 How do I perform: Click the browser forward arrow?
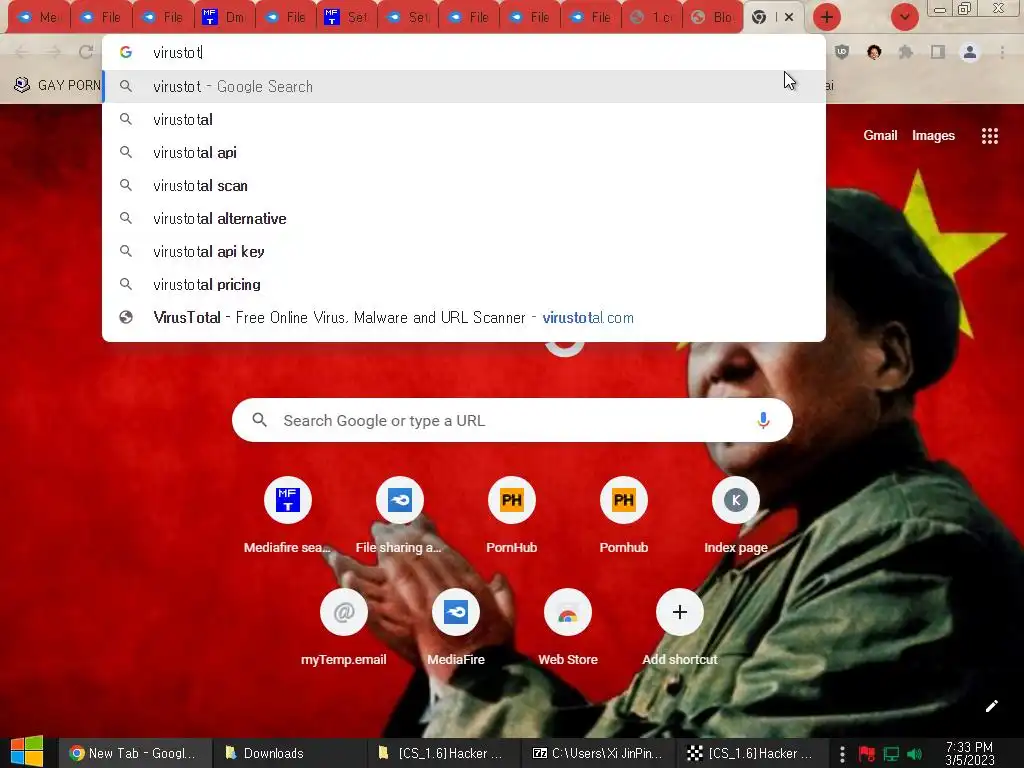54,52
